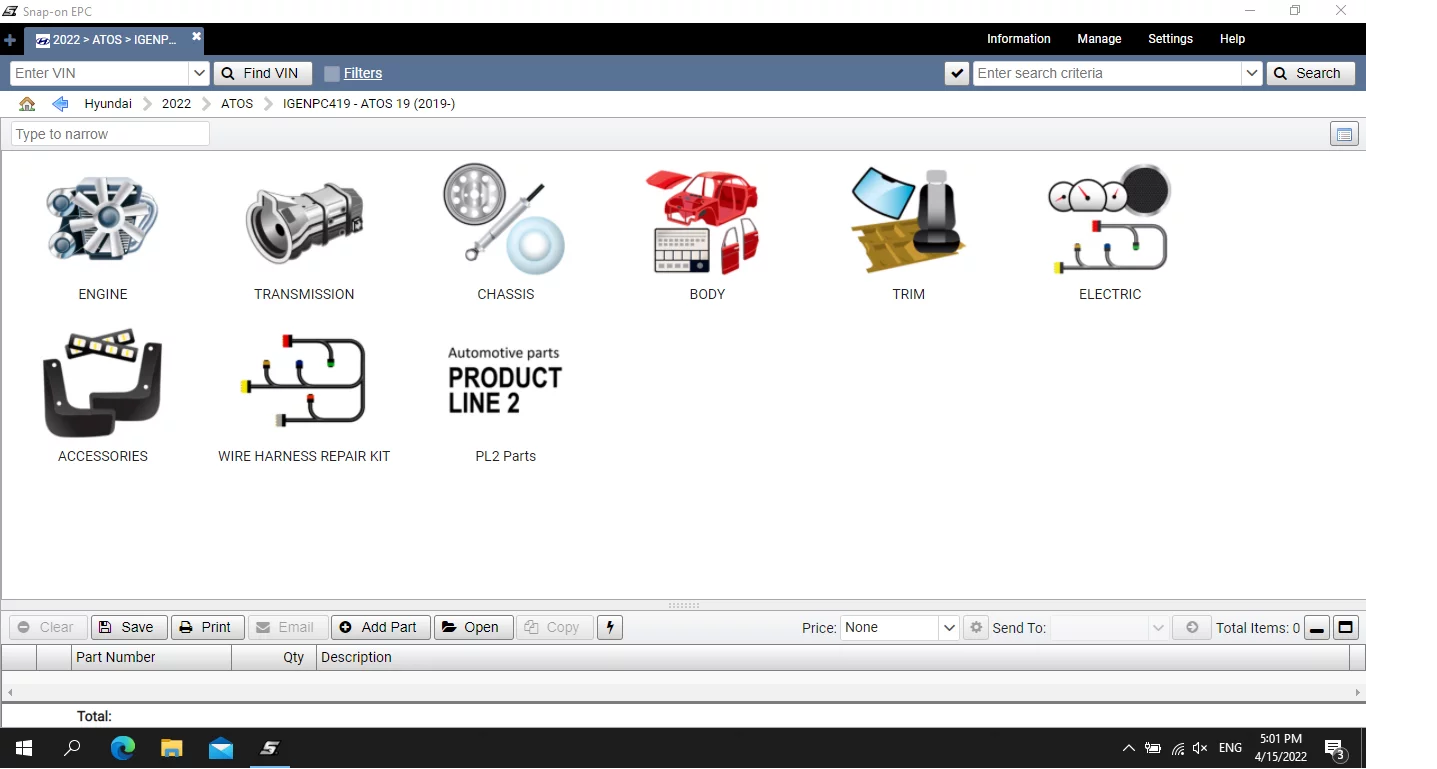Open the TRANSMISSION category icon
1437x769 pixels.
[304, 221]
